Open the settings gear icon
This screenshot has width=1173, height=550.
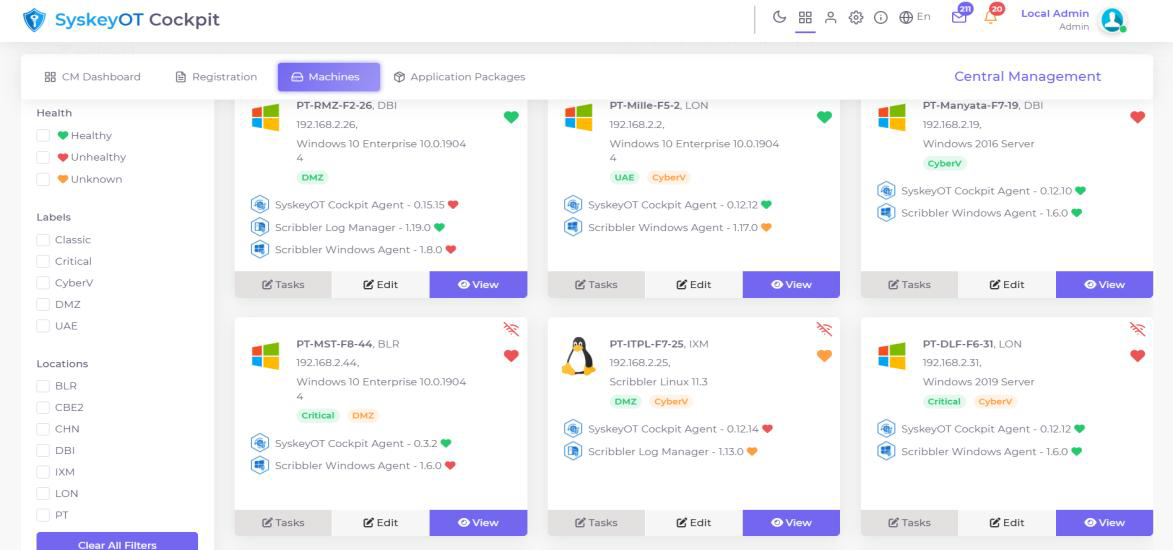click(855, 17)
